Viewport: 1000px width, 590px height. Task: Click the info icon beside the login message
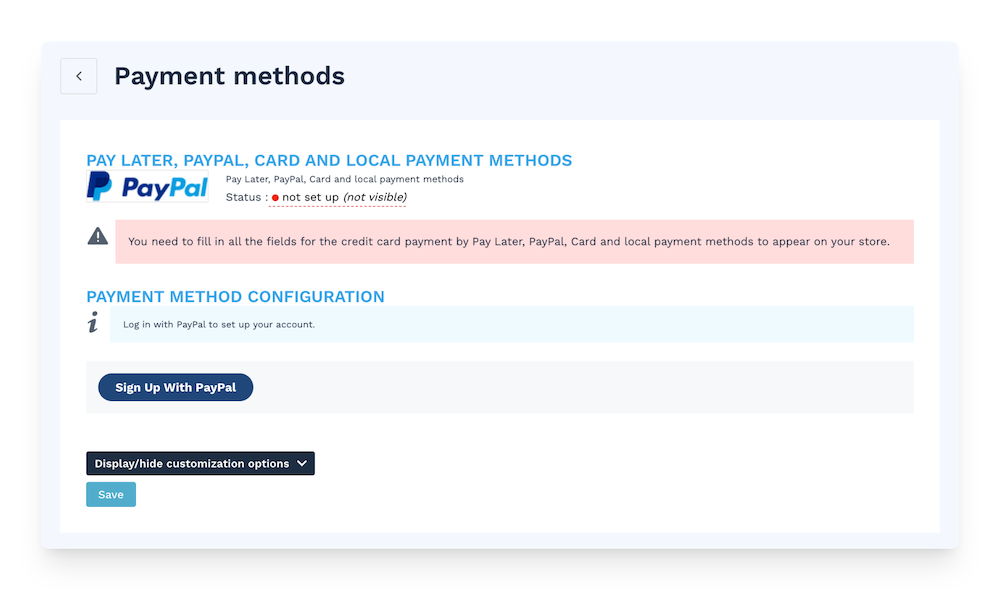pyautogui.click(x=93, y=322)
